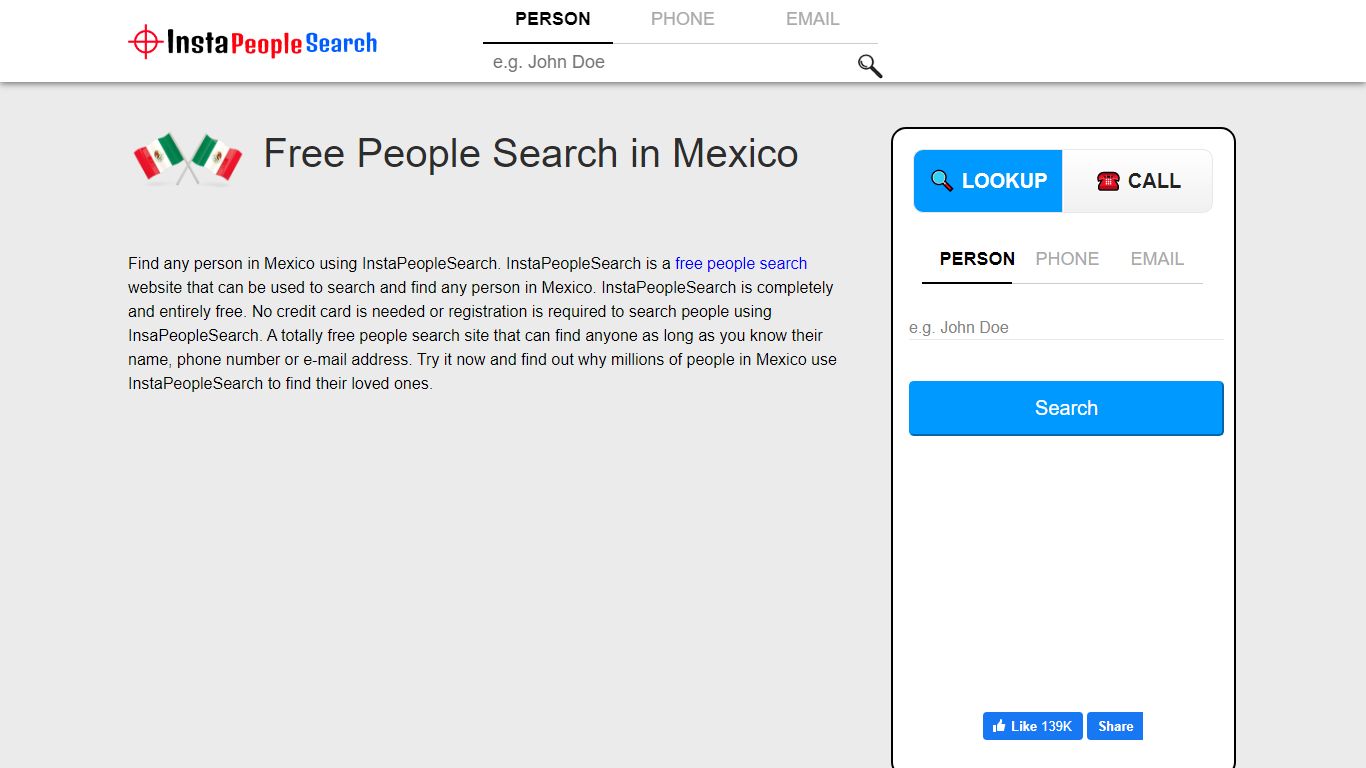
Task: Choose the widget PERSON tab
Action: tap(977, 259)
